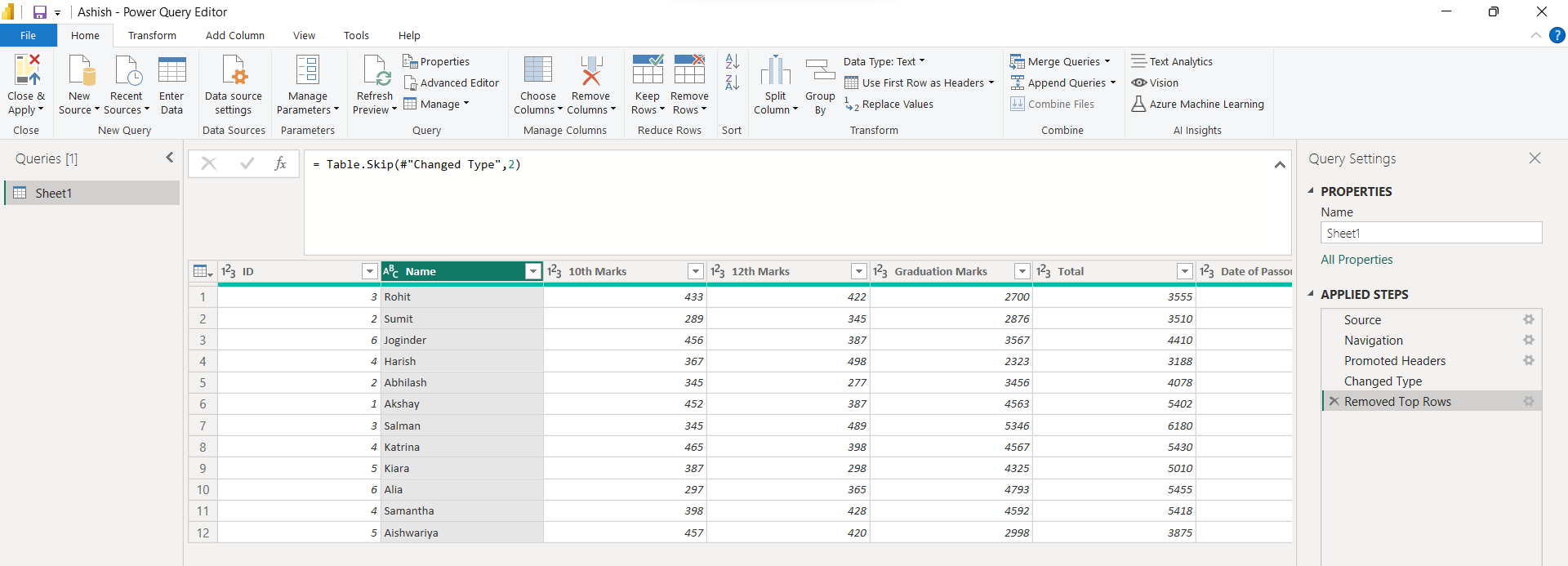This screenshot has width=1568, height=566.
Task: Open Data source settings
Action: tap(234, 71)
